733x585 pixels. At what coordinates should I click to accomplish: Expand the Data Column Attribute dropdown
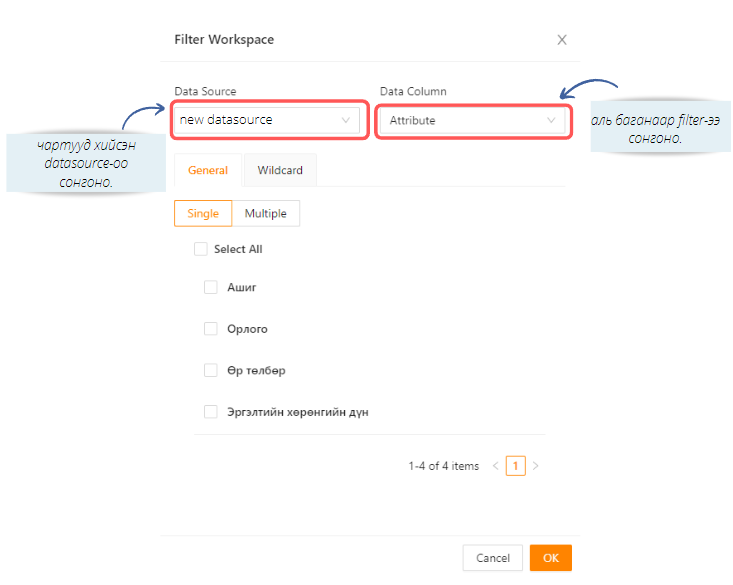470,121
